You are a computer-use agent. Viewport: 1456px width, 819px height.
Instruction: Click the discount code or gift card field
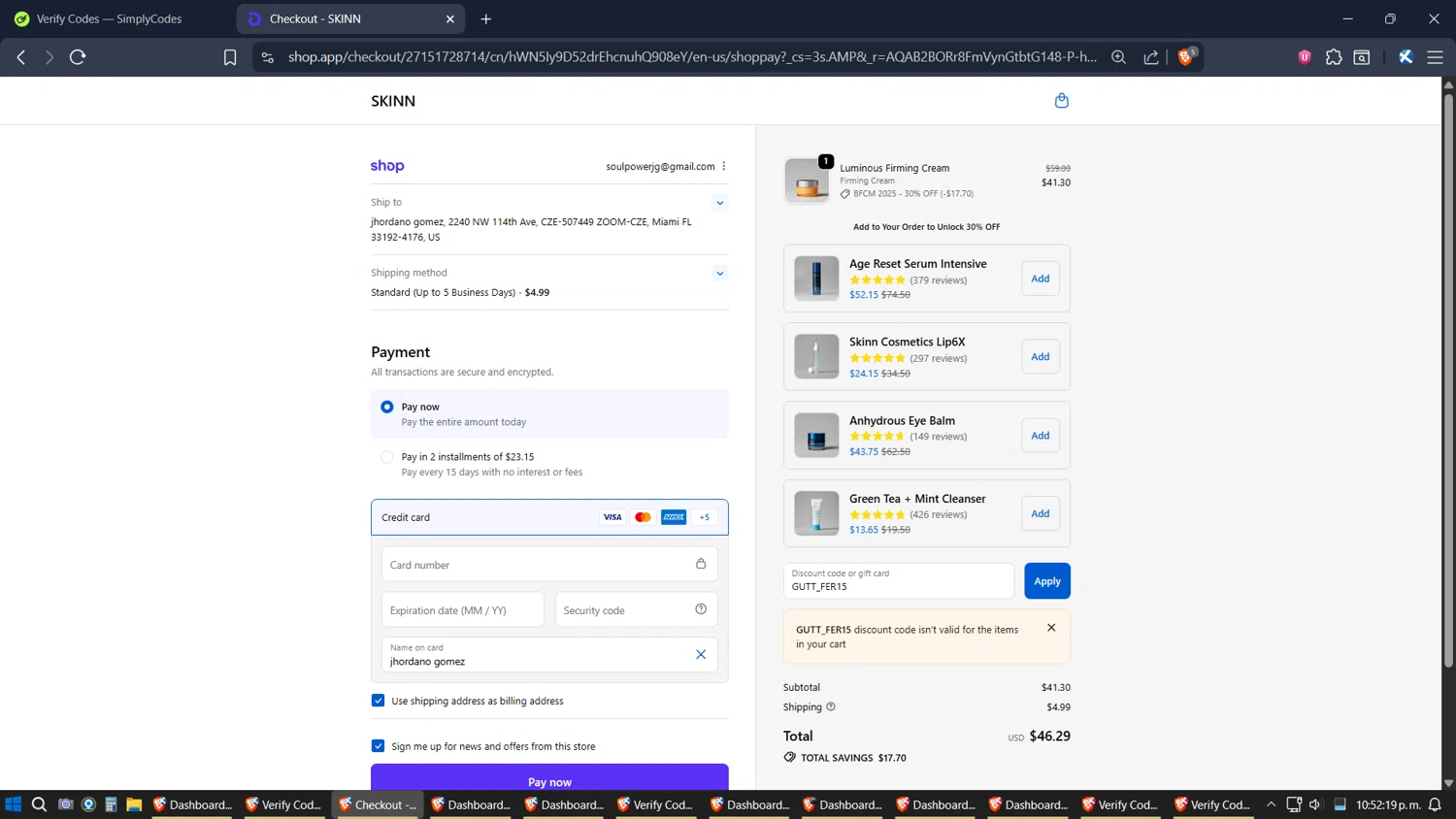pyautogui.click(x=899, y=581)
